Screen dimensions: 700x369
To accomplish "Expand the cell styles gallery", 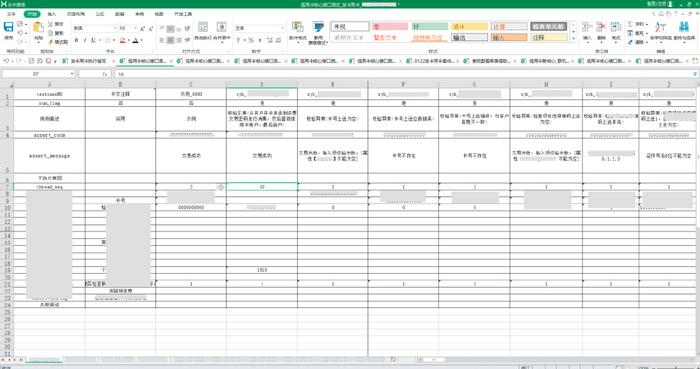I will [x=574, y=39].
